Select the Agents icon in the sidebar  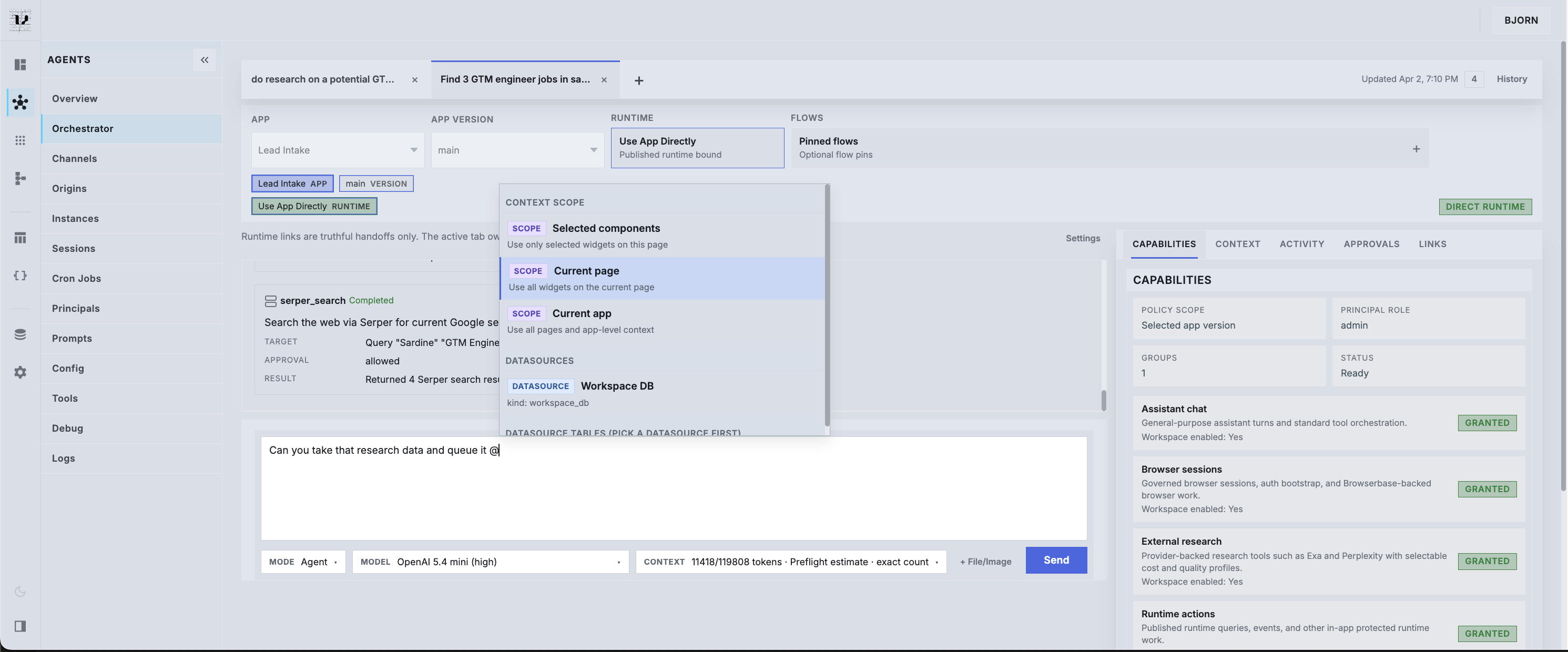click(20, 103)
